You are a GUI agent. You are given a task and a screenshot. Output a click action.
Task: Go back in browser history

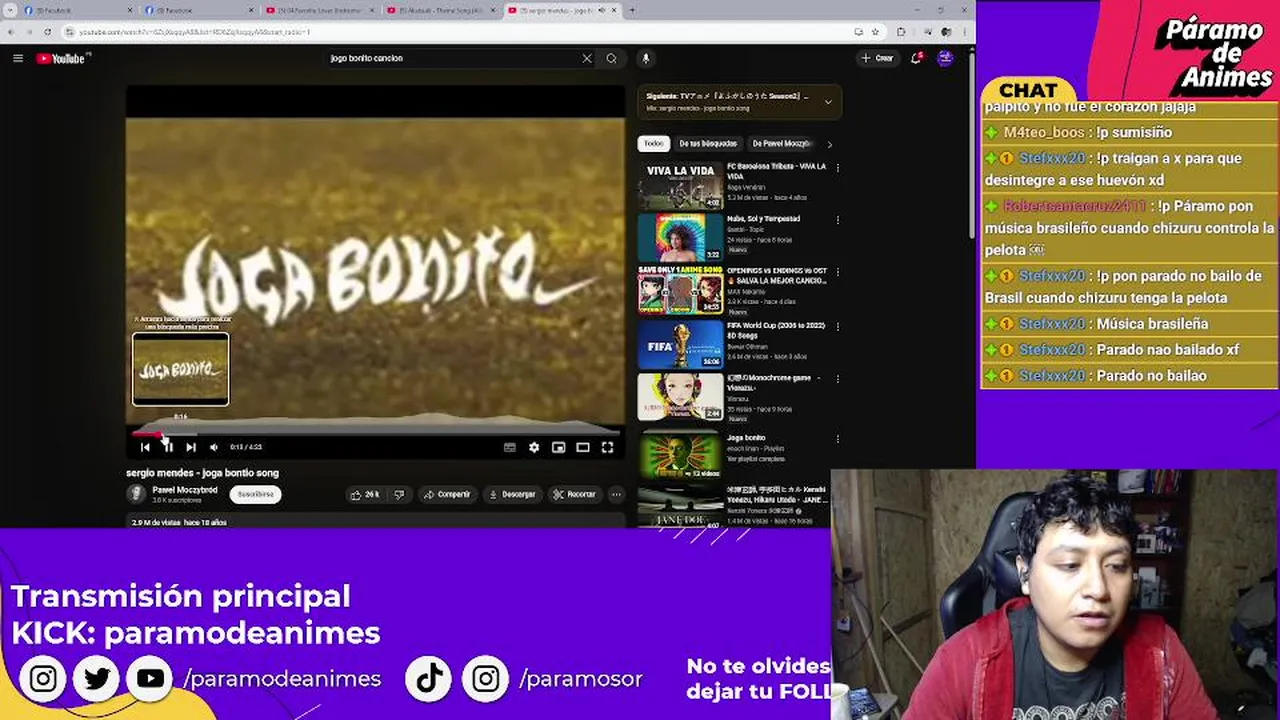pyautogui.click(x=11, y=32)
